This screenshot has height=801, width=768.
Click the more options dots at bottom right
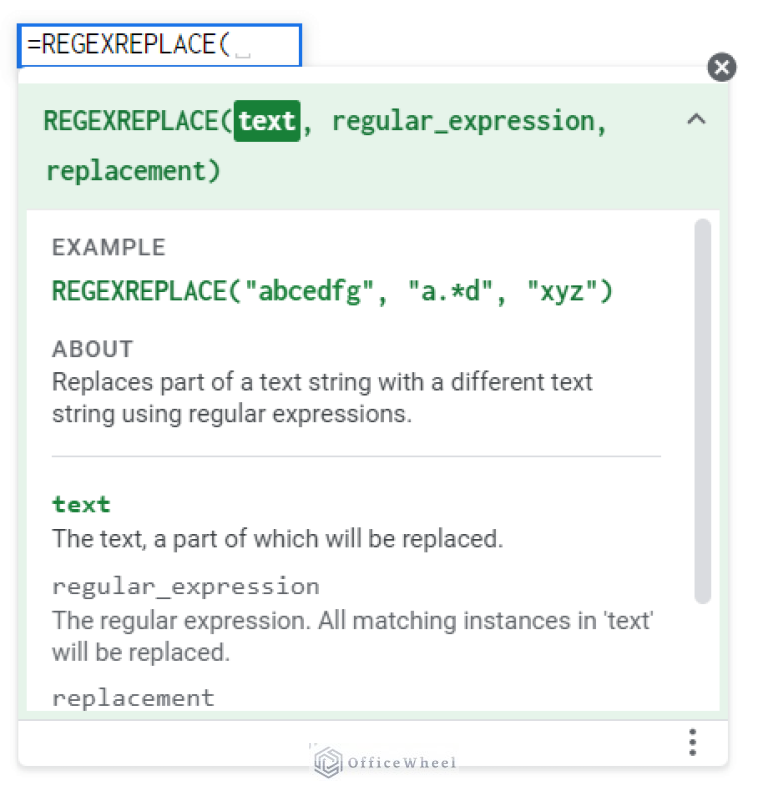pos(693,742)
